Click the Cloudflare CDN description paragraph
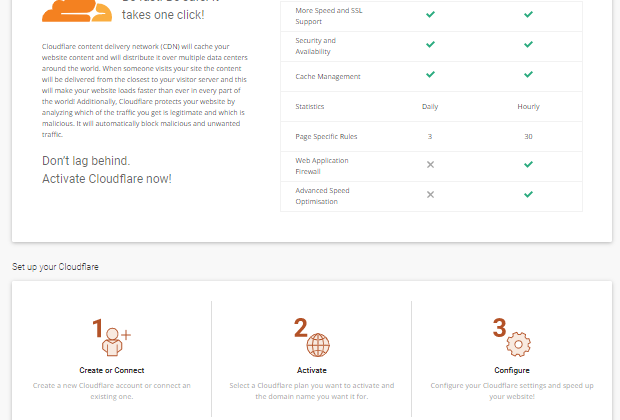620x420 pixels. (x=145, y=91)
